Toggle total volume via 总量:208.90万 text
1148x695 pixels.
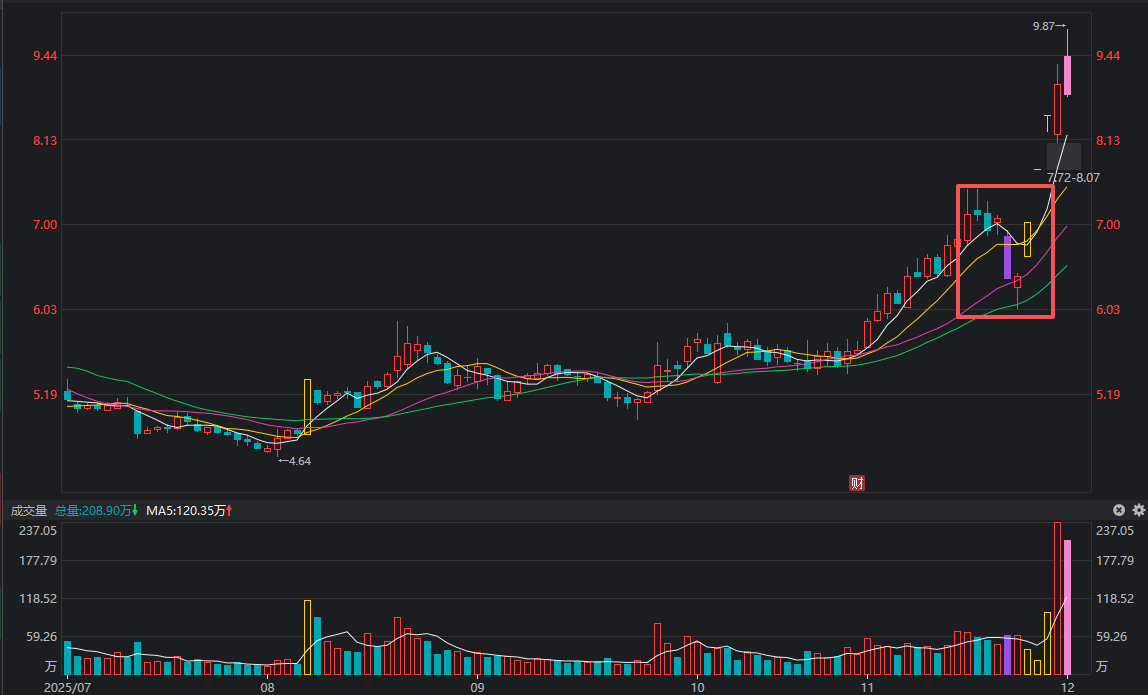(x=96, y=510)
